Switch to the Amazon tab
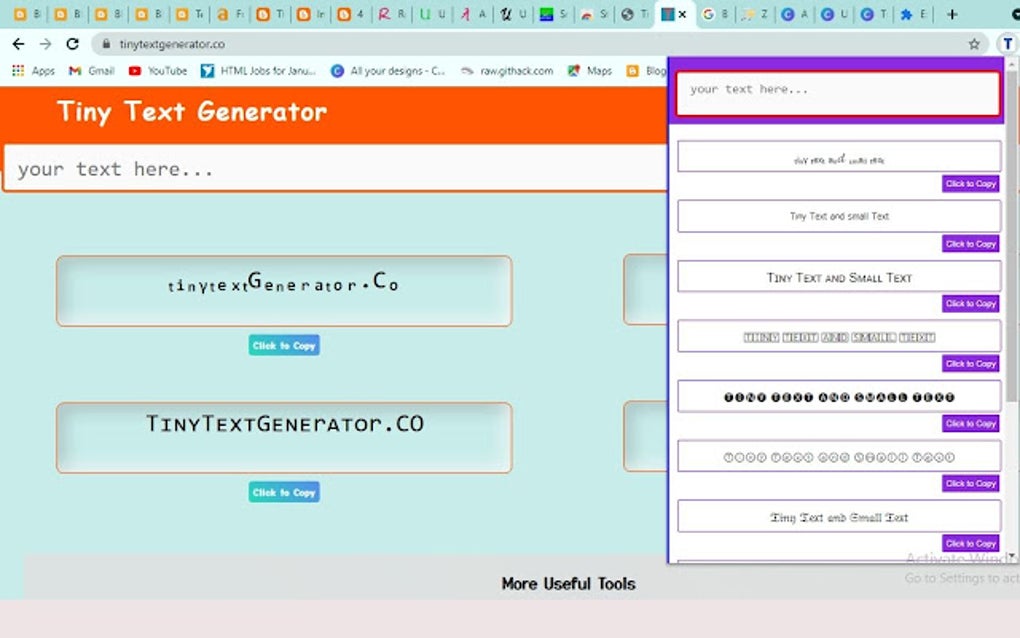The height and width of the screenshot is (638, 1020). (230, 14)
